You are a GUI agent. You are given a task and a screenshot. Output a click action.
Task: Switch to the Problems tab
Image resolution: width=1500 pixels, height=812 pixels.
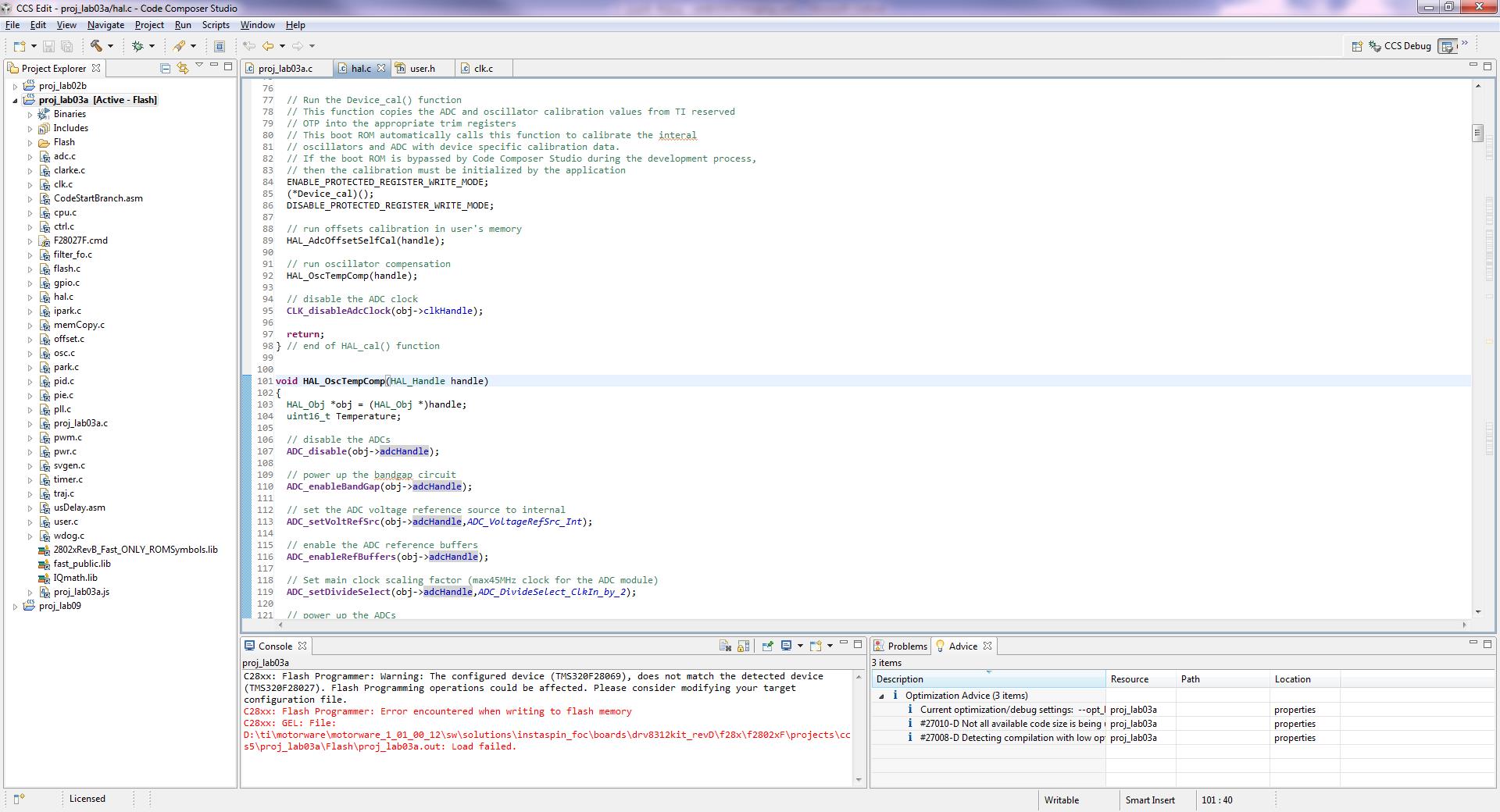point(900,646)
